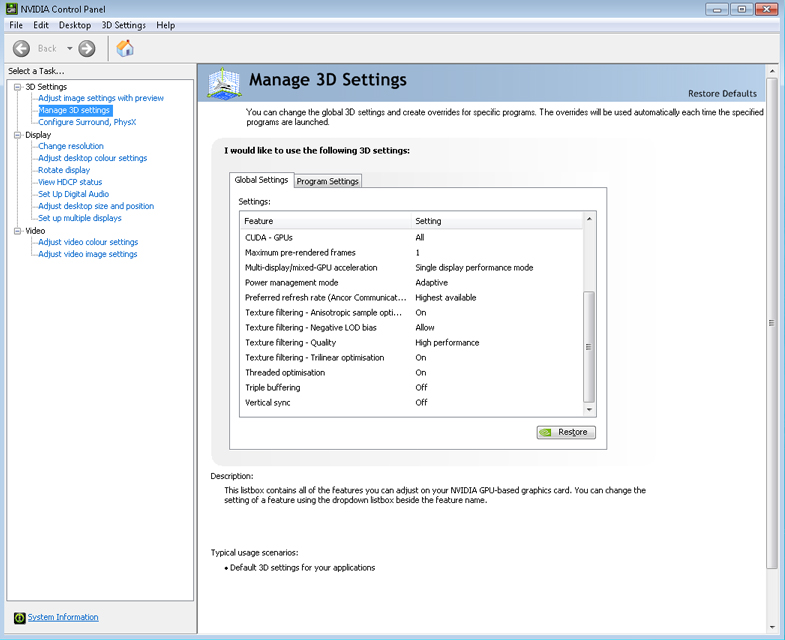785x640 pixels.
Task: Select Texture filtering - Negative LOD bias
Action: click(x=412, y=328)
